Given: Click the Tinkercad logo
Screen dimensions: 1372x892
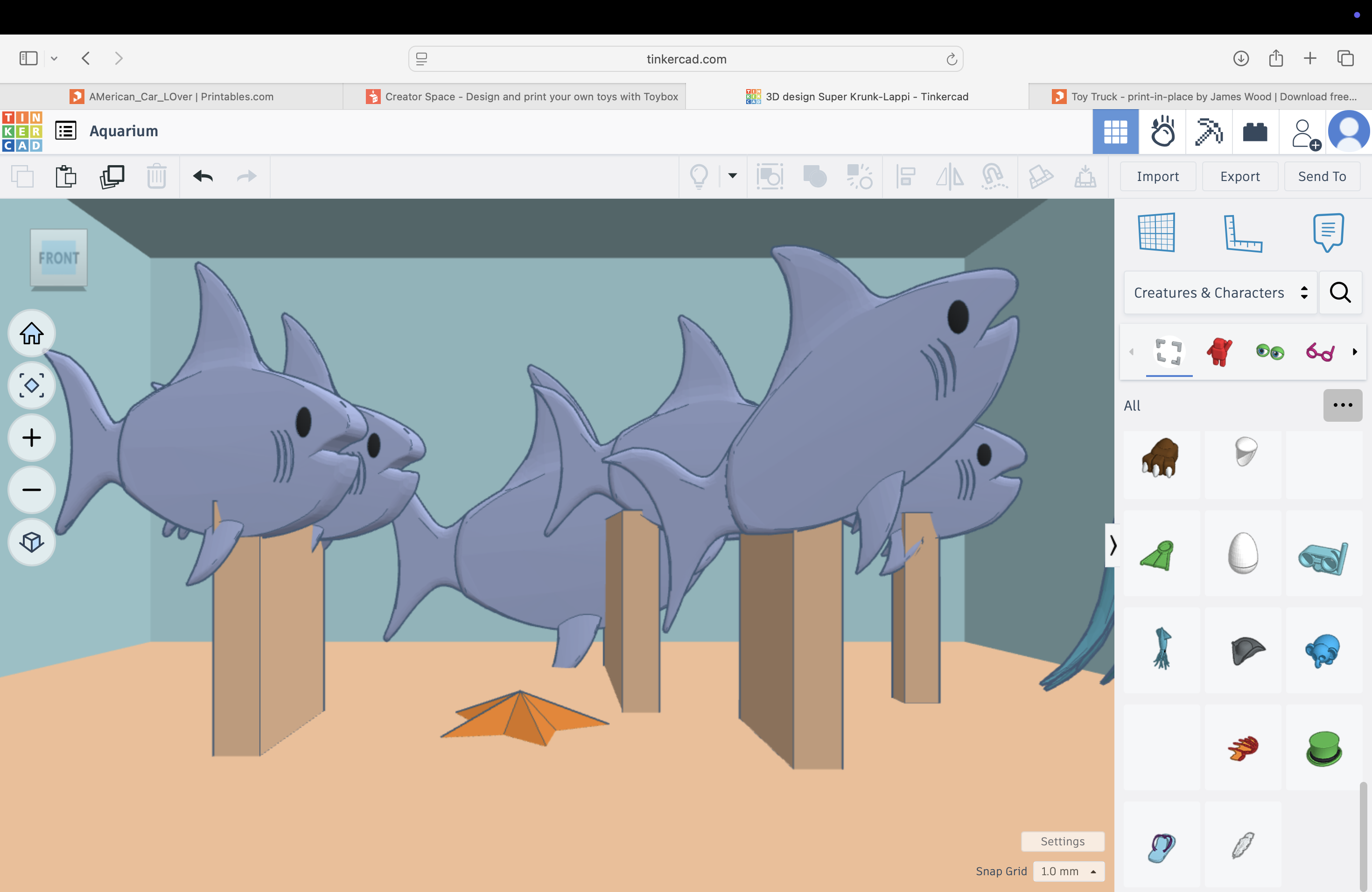Looking at the screenshot, I should tap(22, 132).
